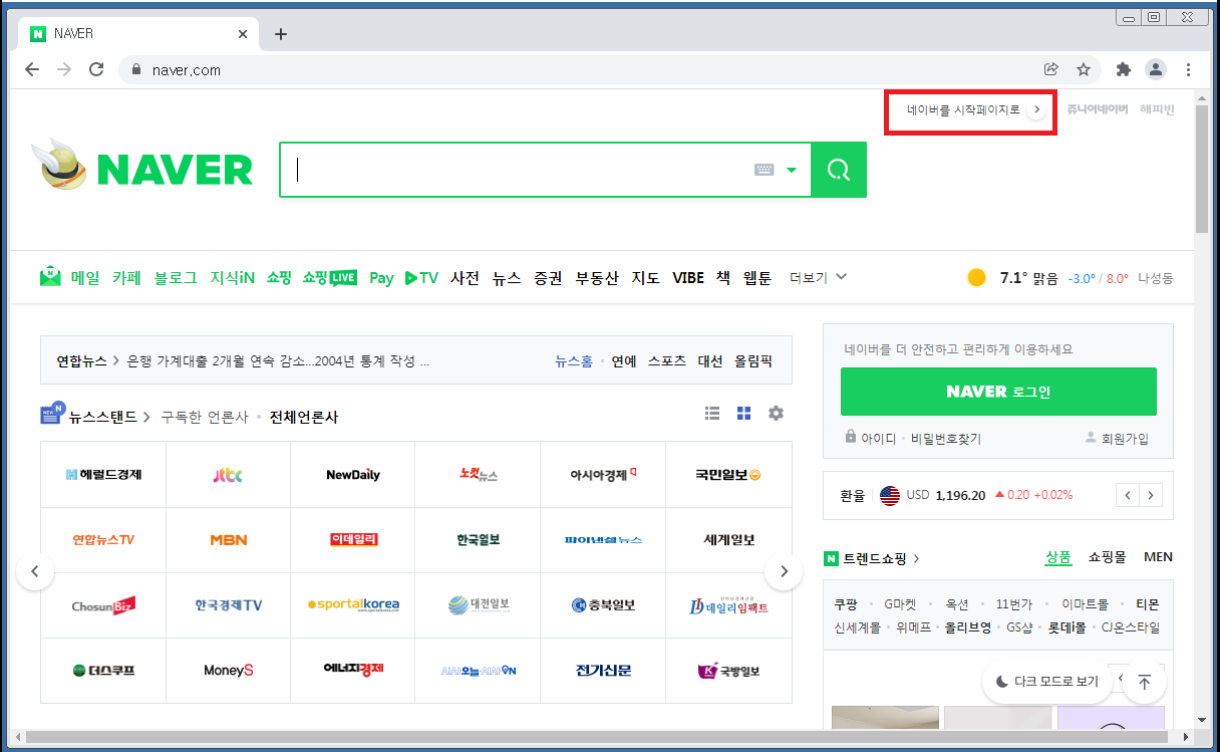Switch newsstand to list view icon
Screen dimensions: 1220x752
pos(712,413)
